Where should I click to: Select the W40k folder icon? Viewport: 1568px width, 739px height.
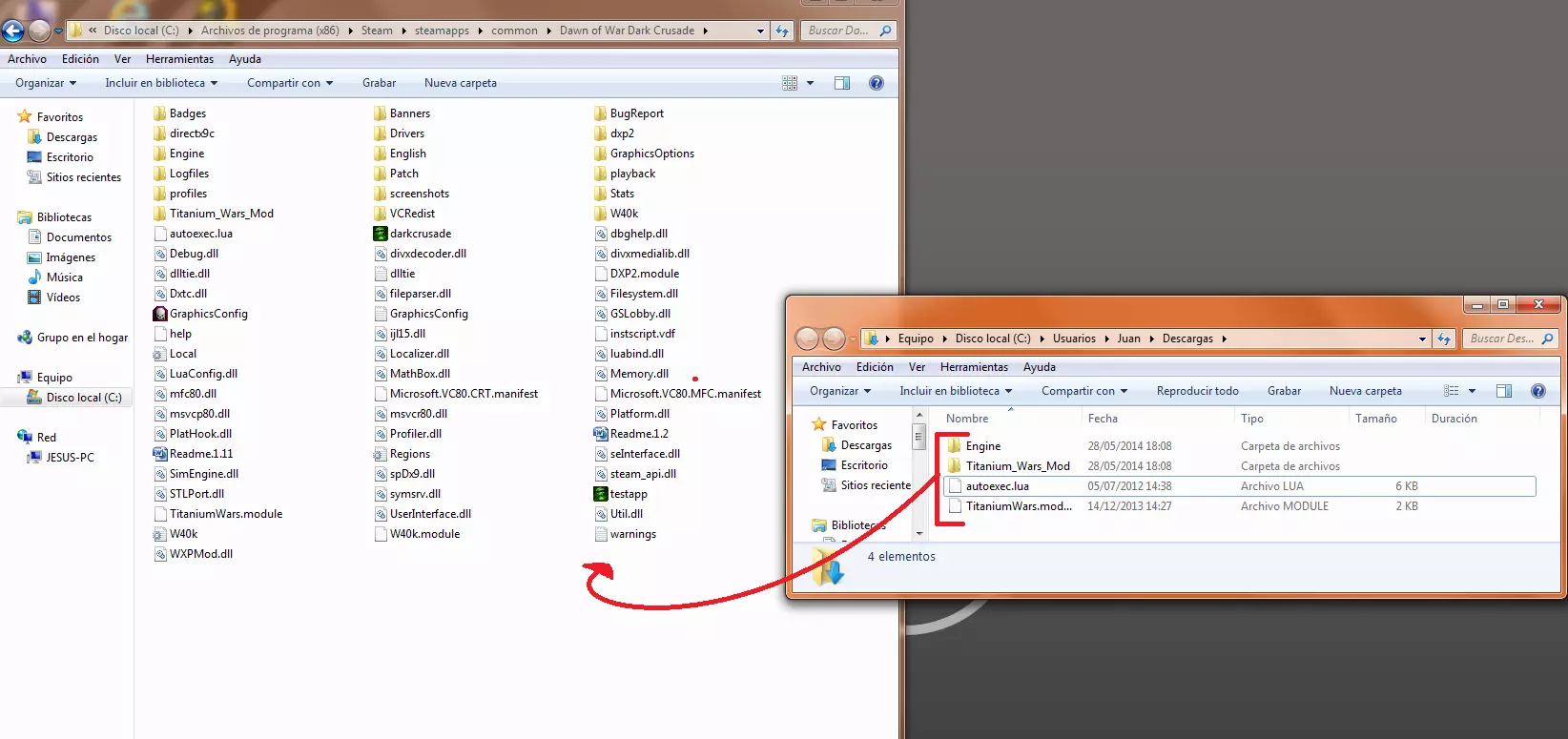point(600,214)
